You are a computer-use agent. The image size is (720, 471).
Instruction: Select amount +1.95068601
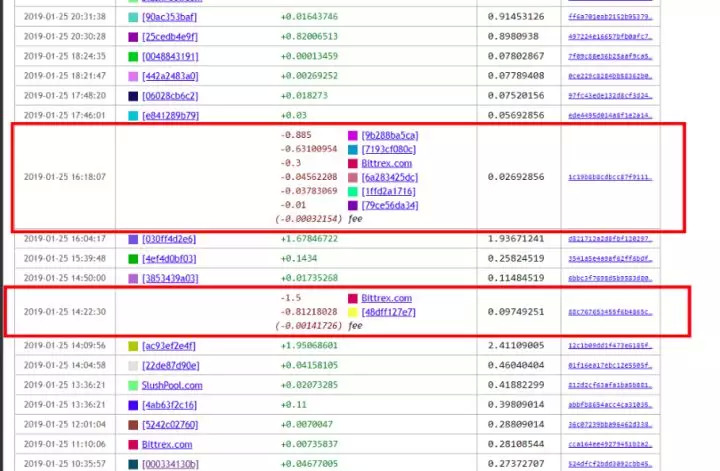(x=309, y=345)
